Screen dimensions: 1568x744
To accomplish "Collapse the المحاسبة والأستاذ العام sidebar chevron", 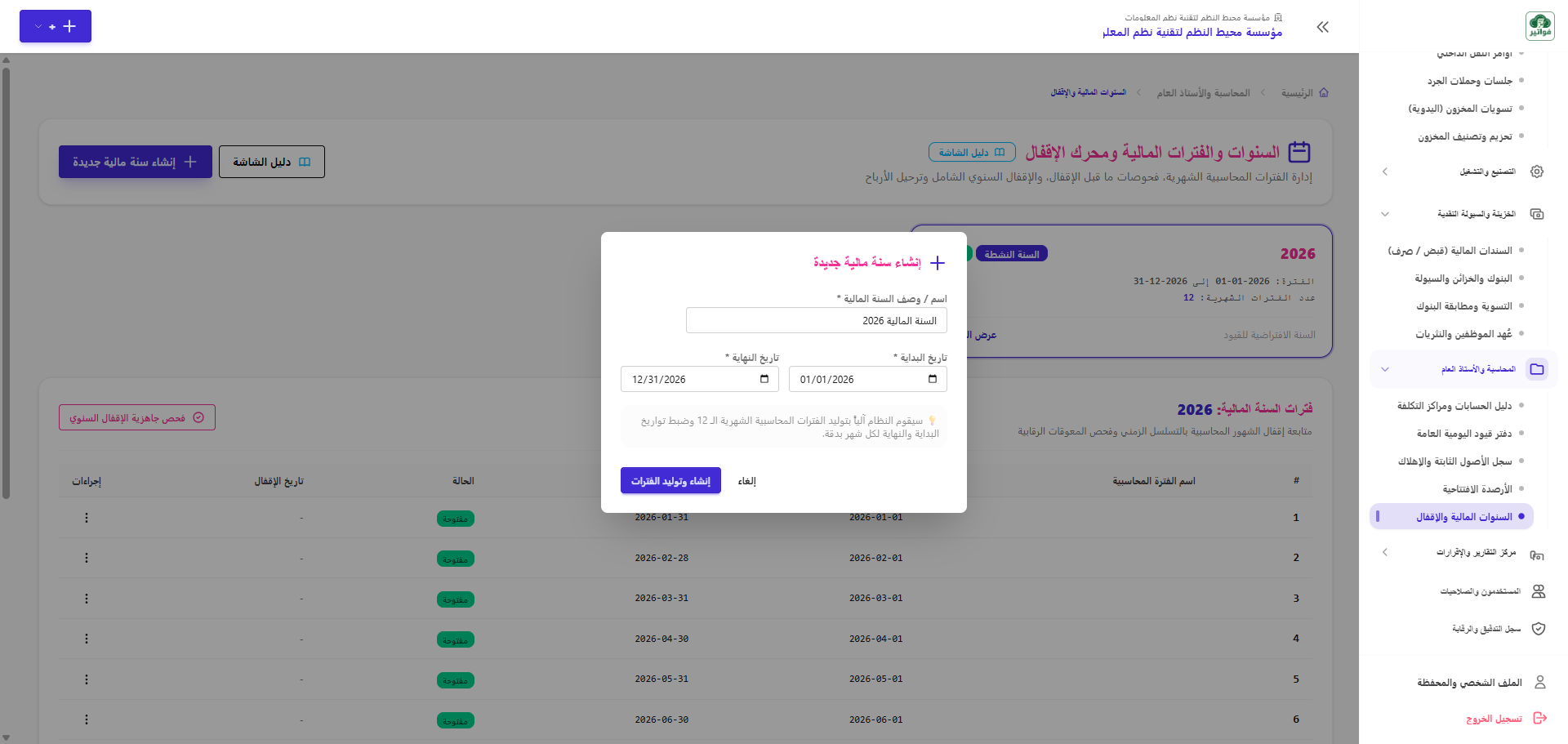I will click(x=1385, y=369).
